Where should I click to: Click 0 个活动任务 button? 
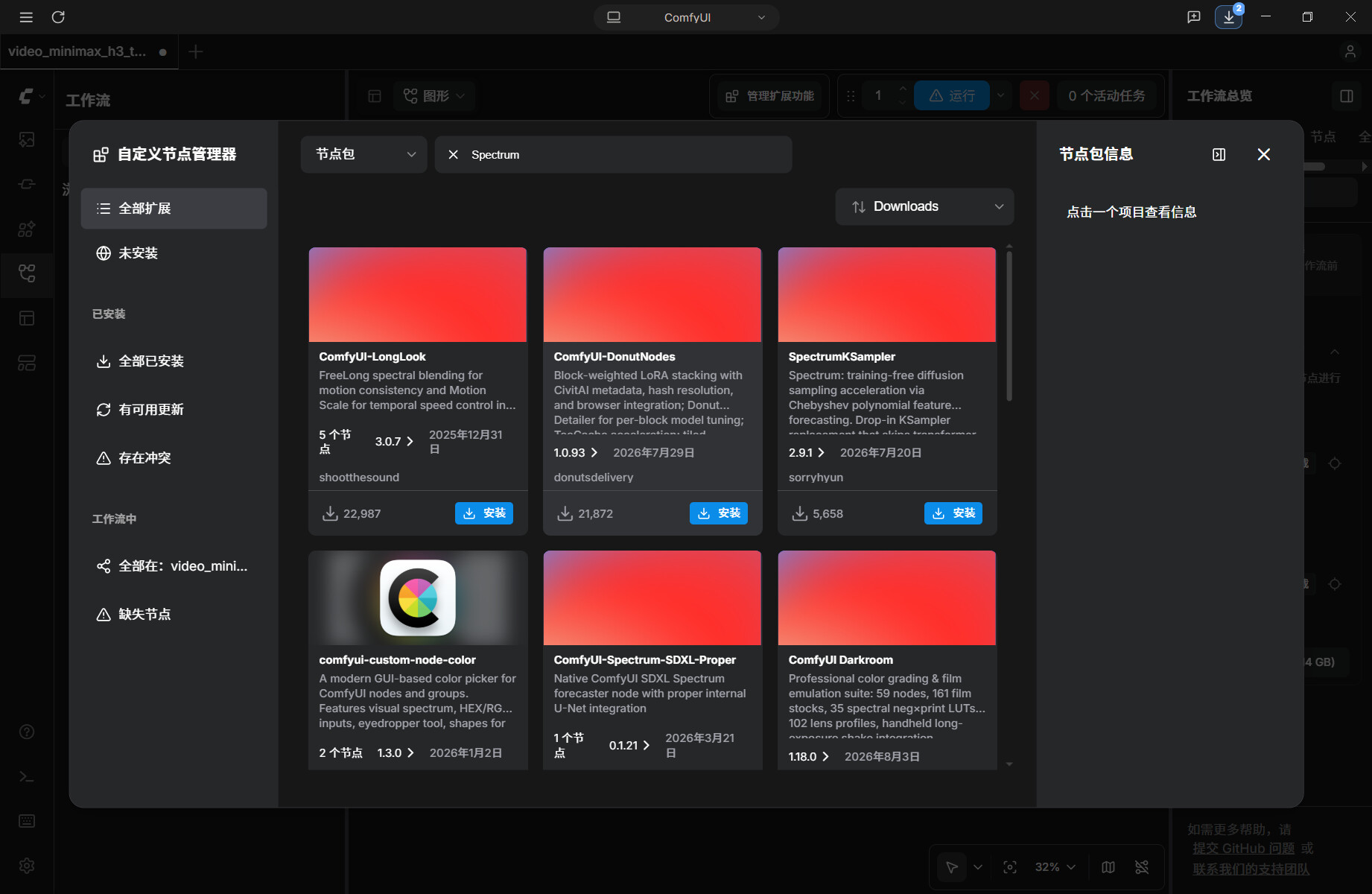coord(1107,96)
